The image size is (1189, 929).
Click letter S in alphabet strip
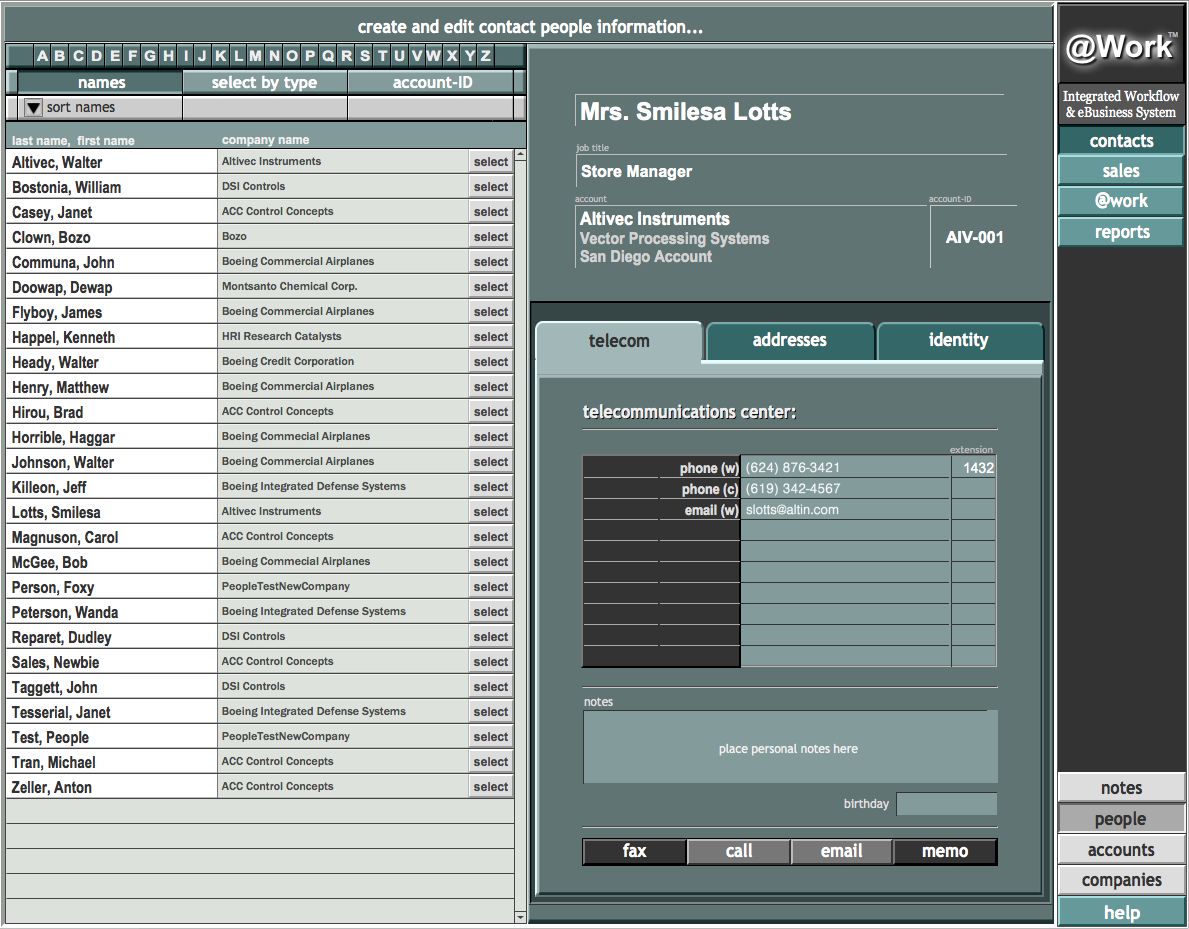[x=365, y=56]
